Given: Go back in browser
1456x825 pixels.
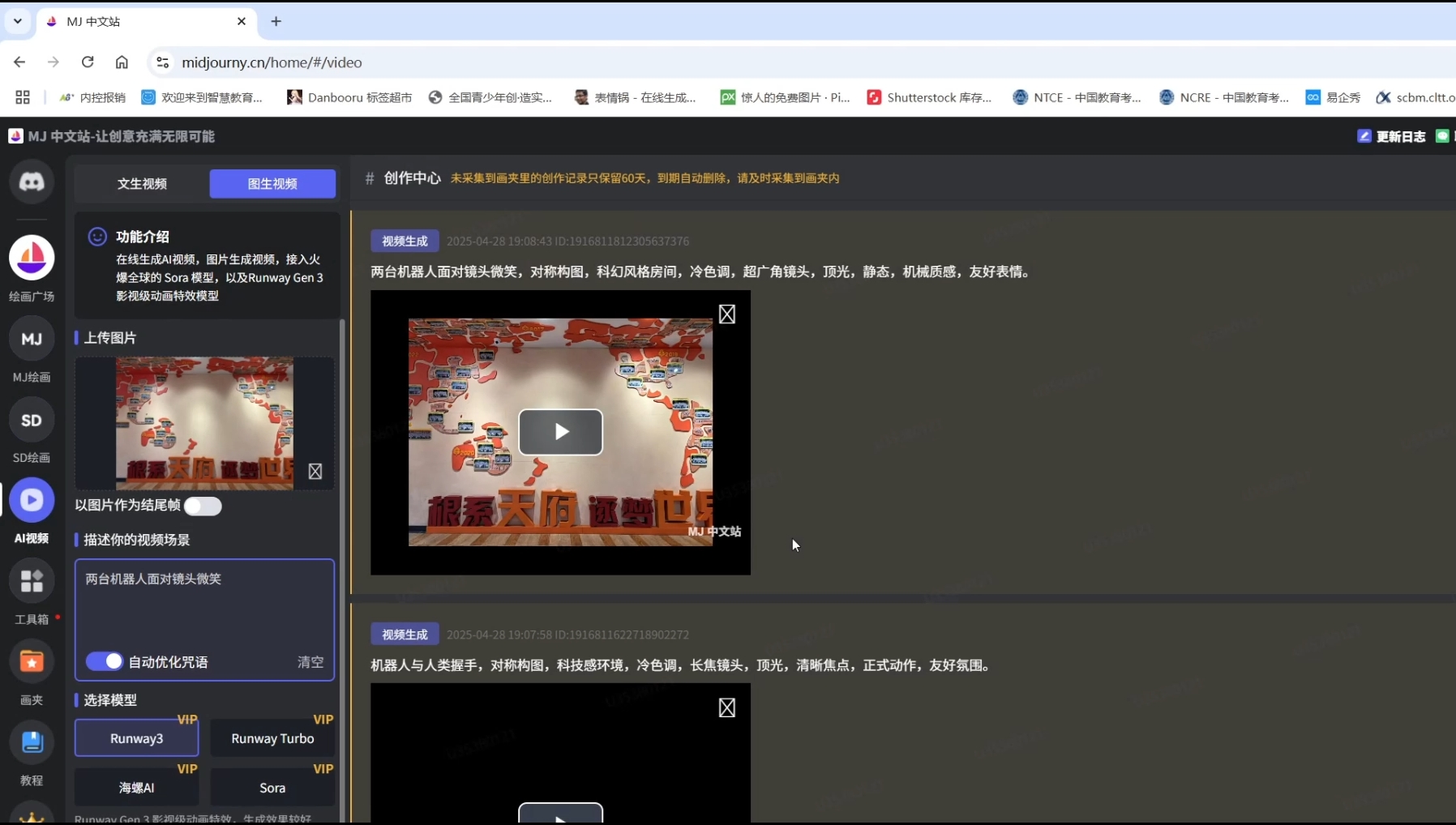Looking at the screenshot, I should [x=19, y=62].
